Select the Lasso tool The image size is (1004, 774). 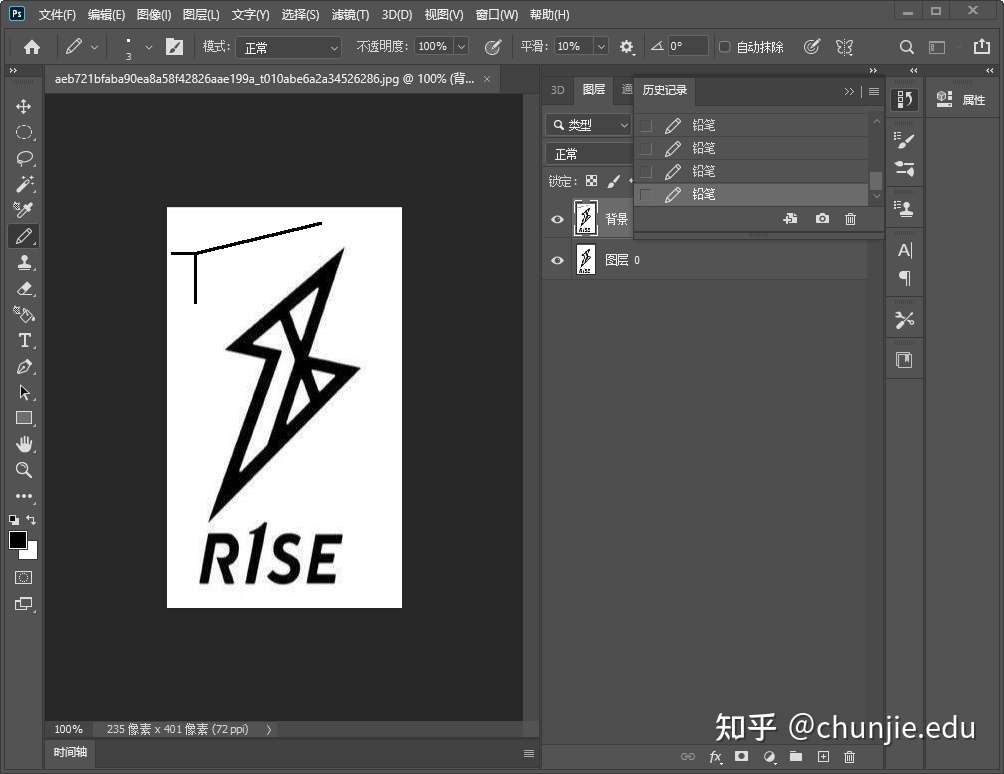click(x=24, y=158)
